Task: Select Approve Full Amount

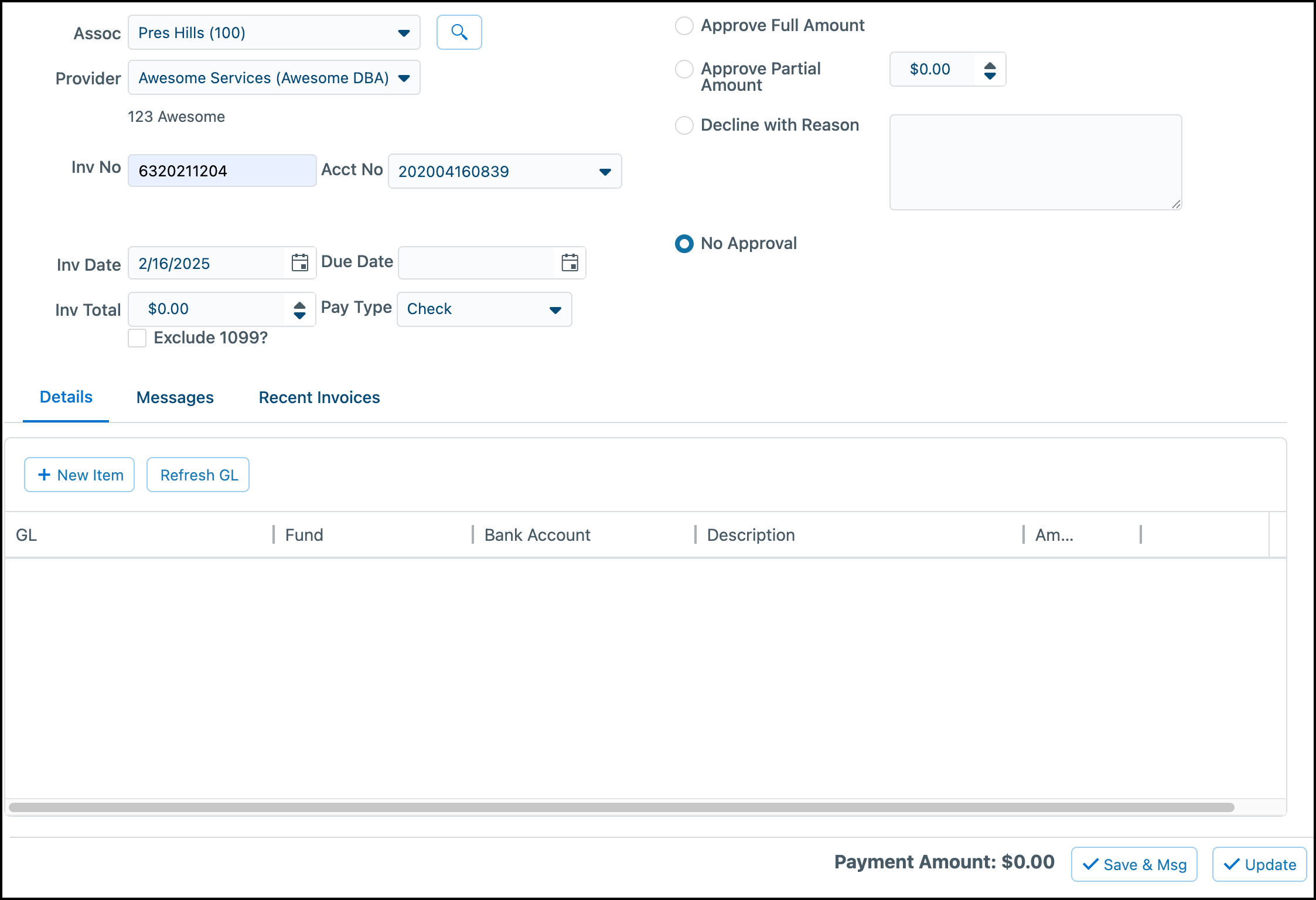Action: point(684,26)
